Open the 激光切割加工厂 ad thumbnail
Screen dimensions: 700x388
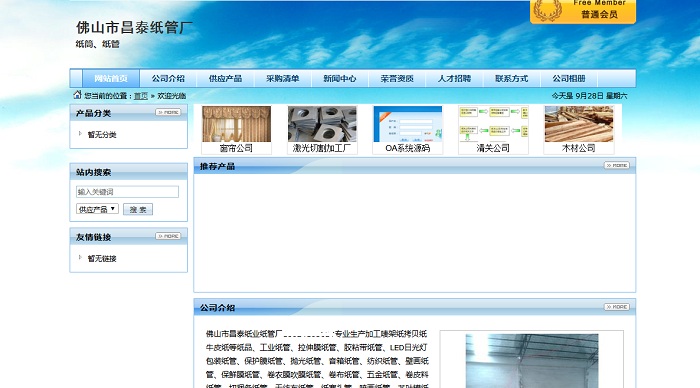coord(322,130)
